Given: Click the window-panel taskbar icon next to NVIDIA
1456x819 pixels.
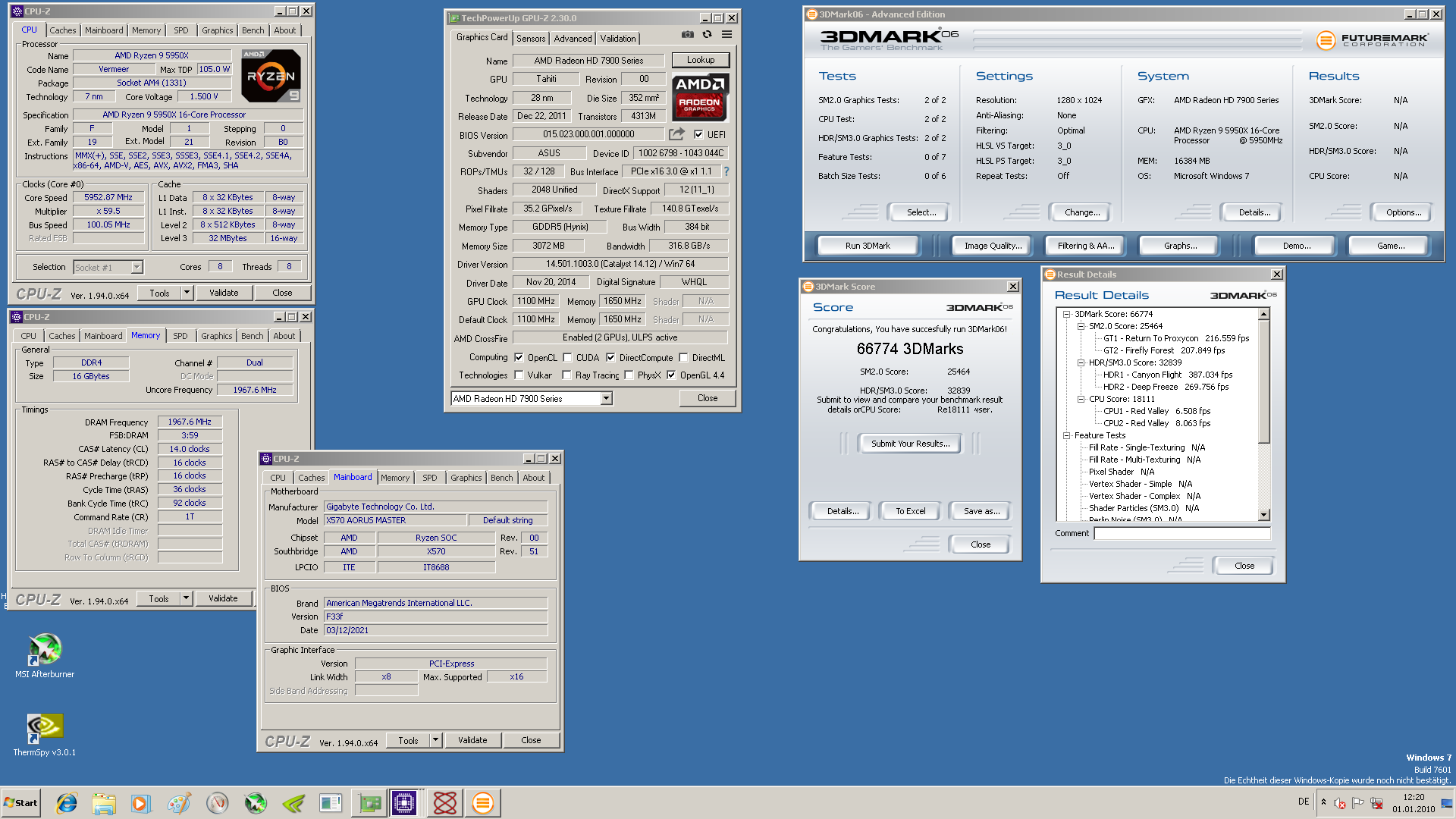Looking at the screenshot, I should [331, 803].
